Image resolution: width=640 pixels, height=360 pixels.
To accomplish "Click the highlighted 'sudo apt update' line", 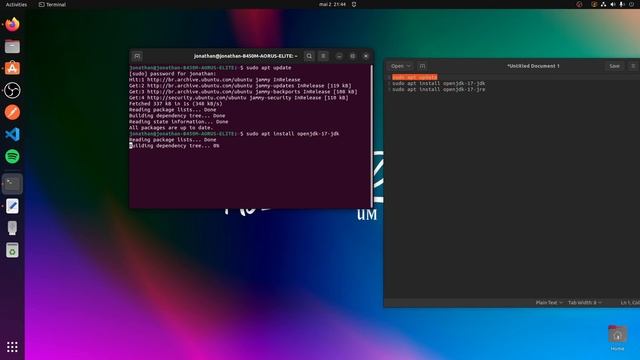I will coord(415,77).
